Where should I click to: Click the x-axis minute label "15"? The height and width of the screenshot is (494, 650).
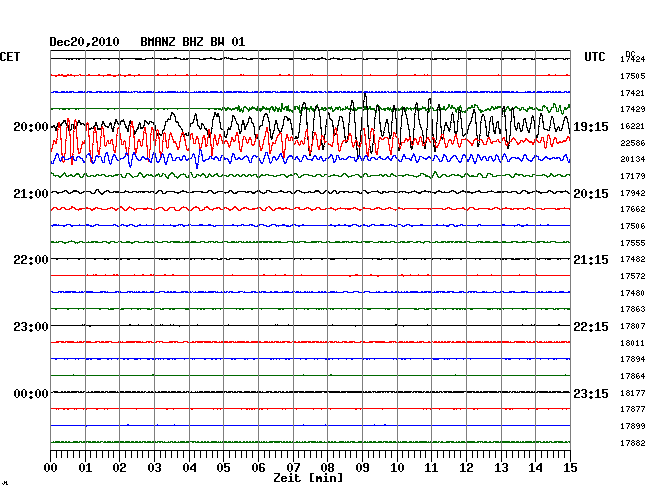point(570,468)
